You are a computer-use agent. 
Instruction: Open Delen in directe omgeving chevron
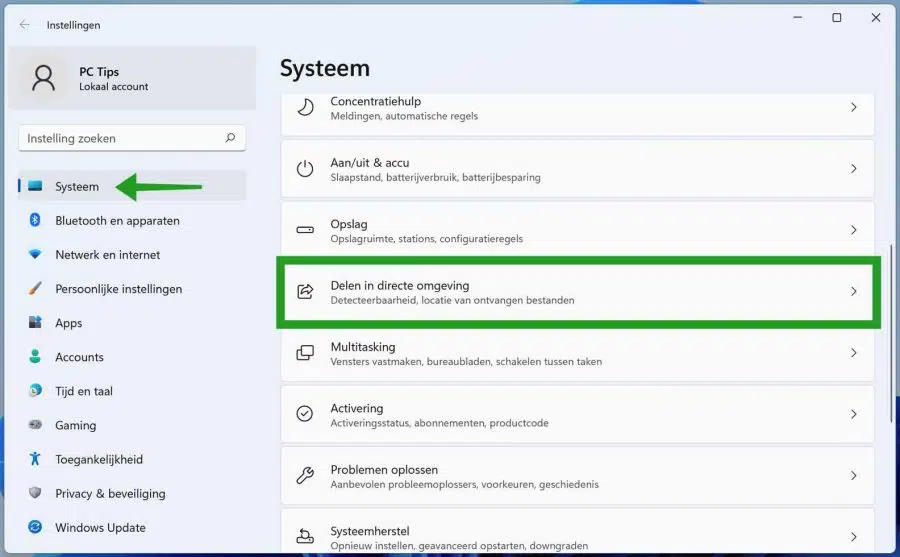[854, 291]
